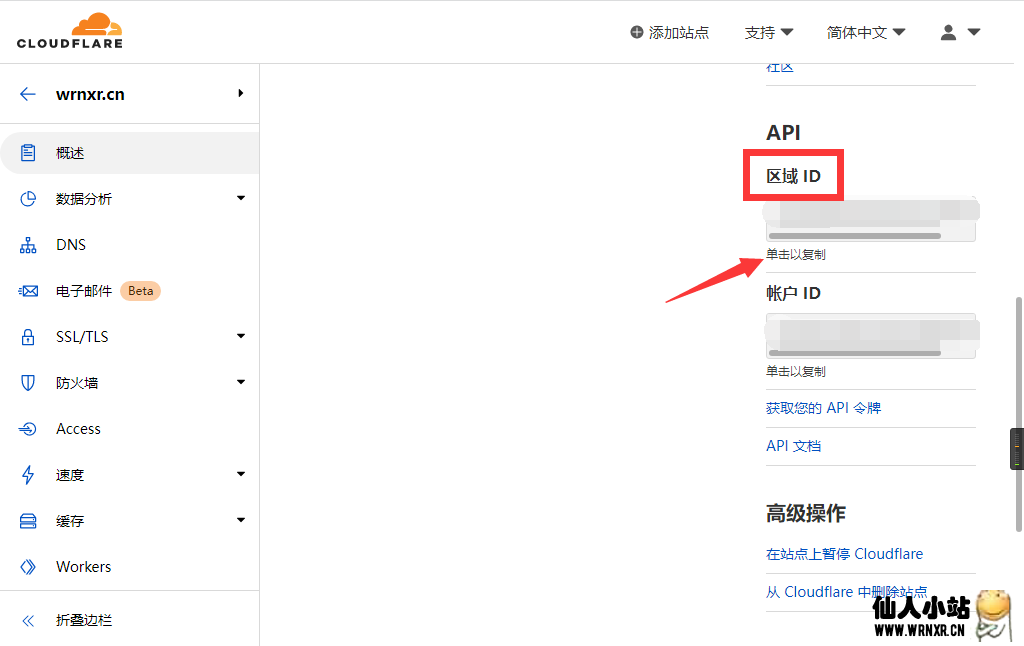
Task: Click 单击以复制 under 区域 ID
Action: (x=795, y=255)
